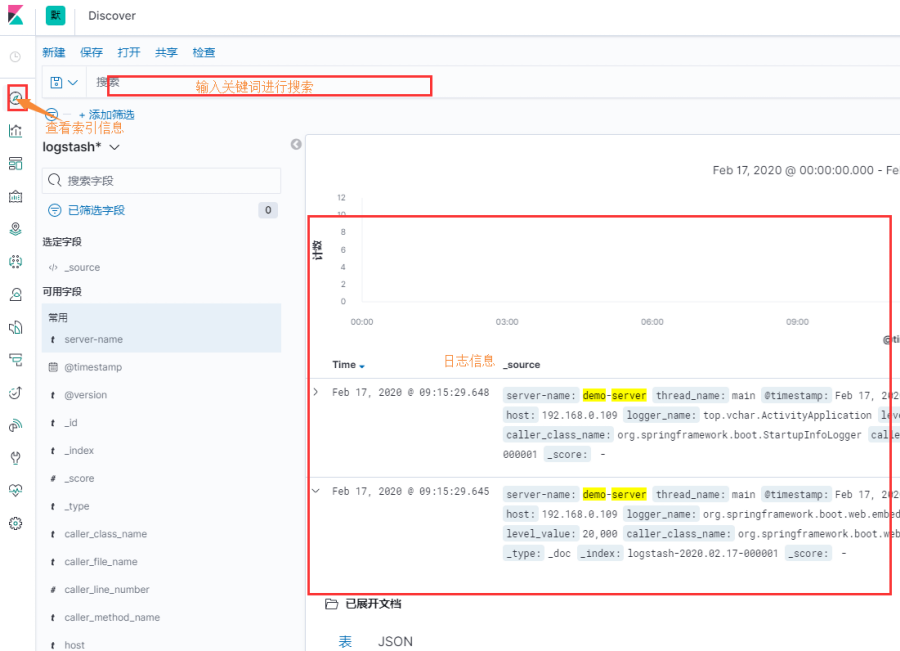
Task: Select caller_method_name field in list
Action: pos(112,618)
